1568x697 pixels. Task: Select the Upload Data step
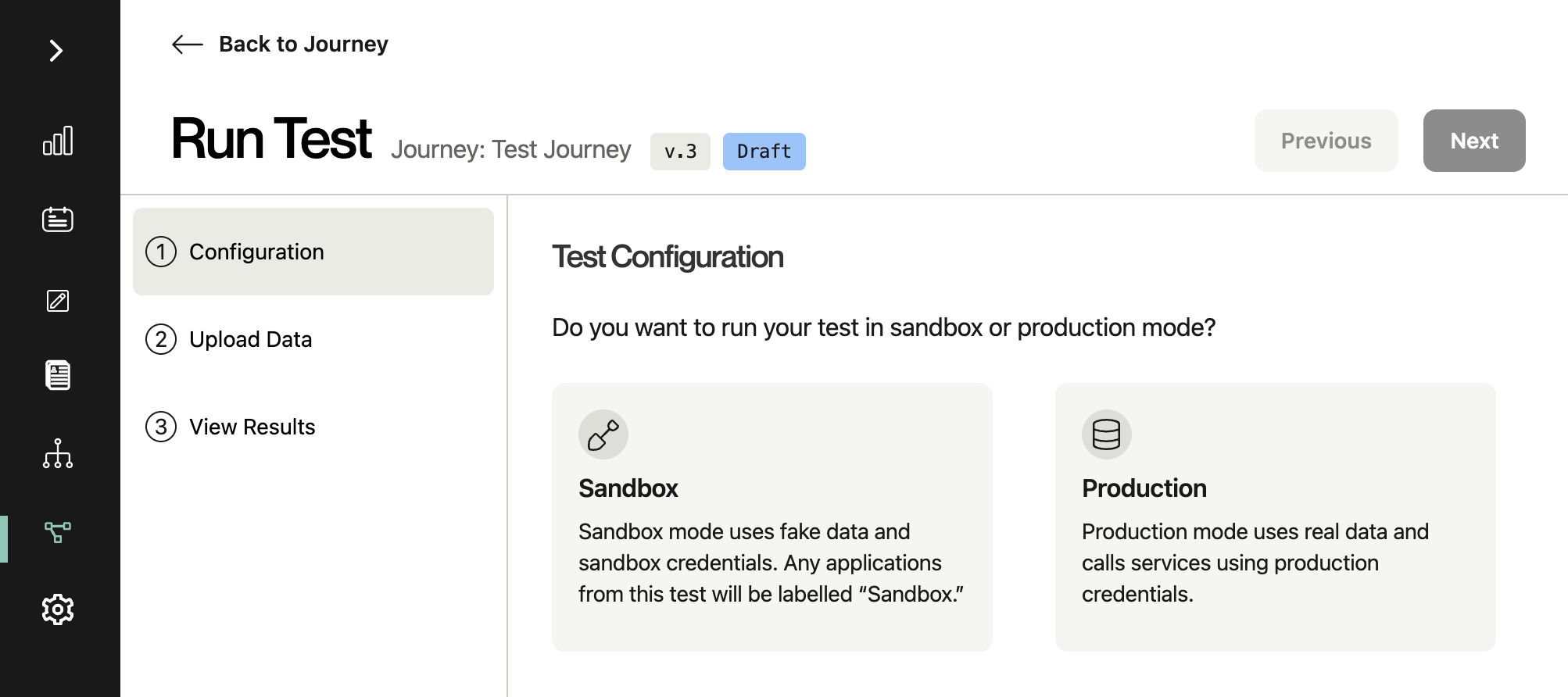click(x=313, y=339)
